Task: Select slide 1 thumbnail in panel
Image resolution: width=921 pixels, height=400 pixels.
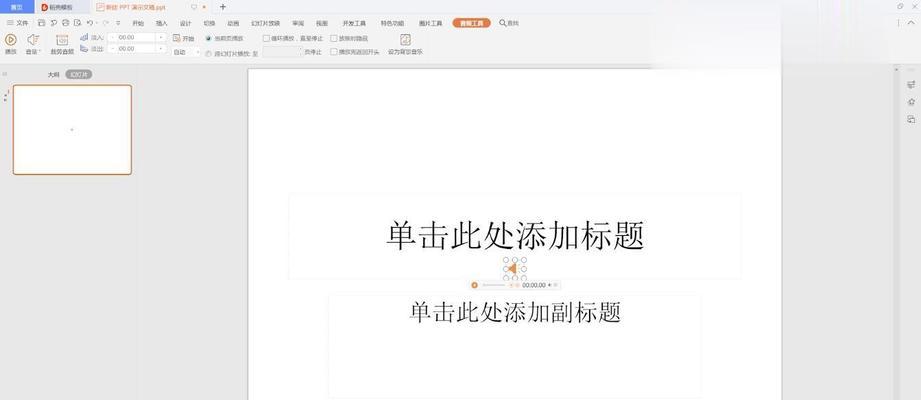Action: (72, 130)
